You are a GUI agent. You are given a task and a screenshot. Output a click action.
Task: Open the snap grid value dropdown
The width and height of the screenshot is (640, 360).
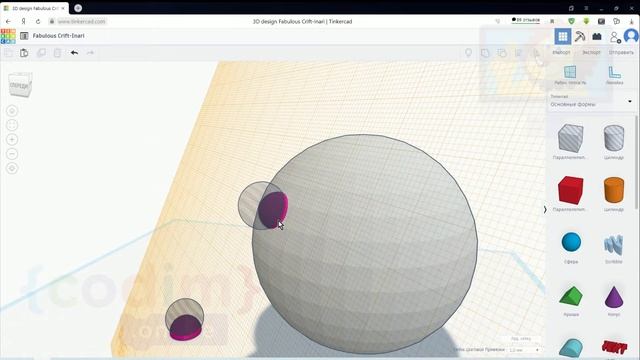tap(524, 350)
